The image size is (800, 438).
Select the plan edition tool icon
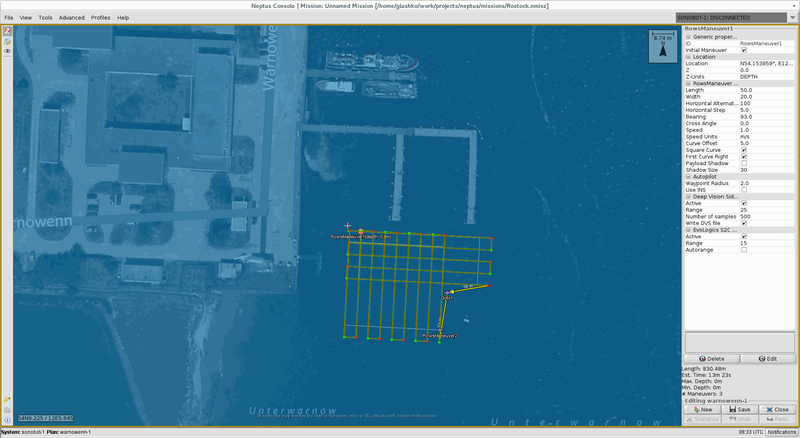coord(7,30)
